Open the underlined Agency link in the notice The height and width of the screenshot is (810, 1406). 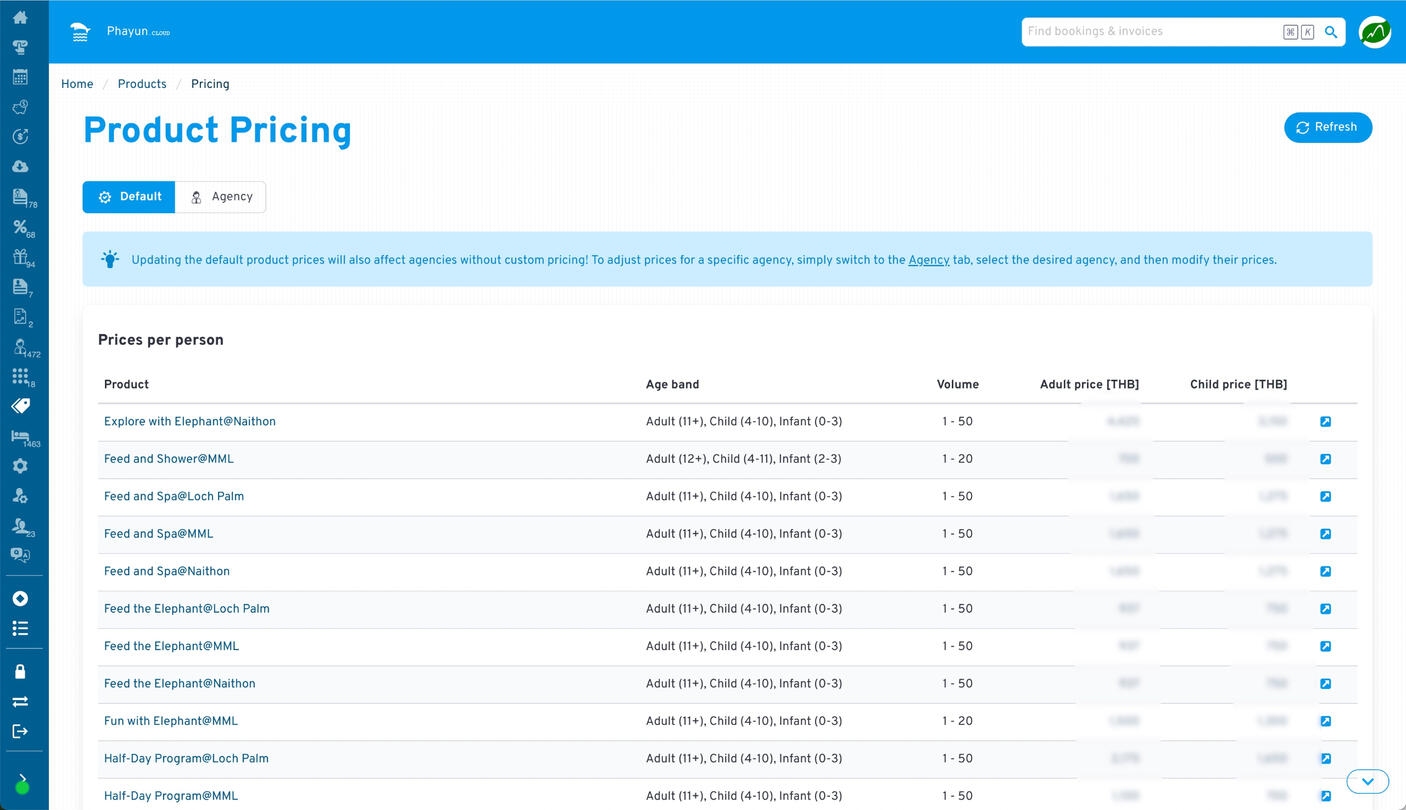coord(929,260)
